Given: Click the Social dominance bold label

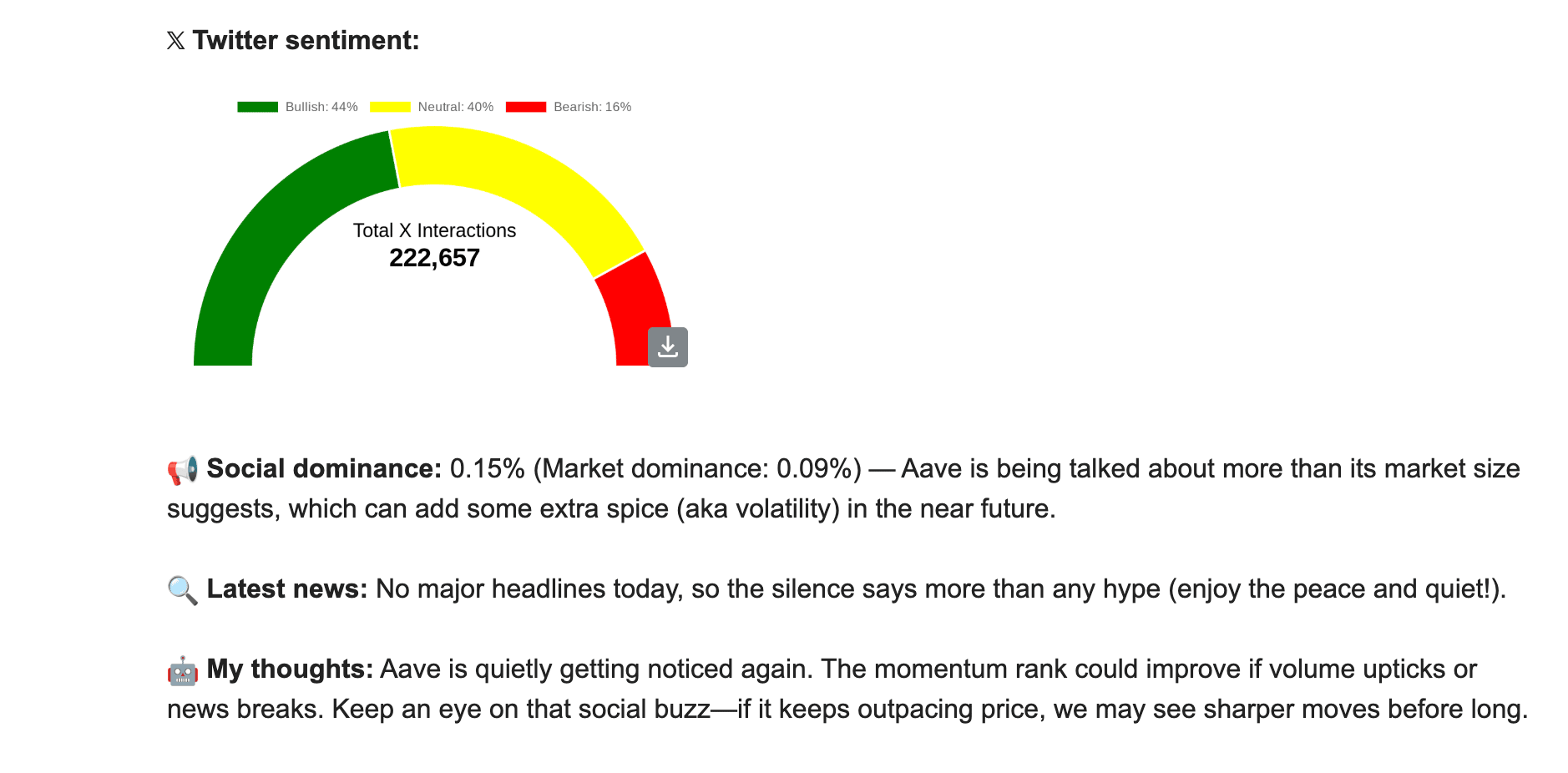Looking at the screenshot, I should [x=324, y=469].
